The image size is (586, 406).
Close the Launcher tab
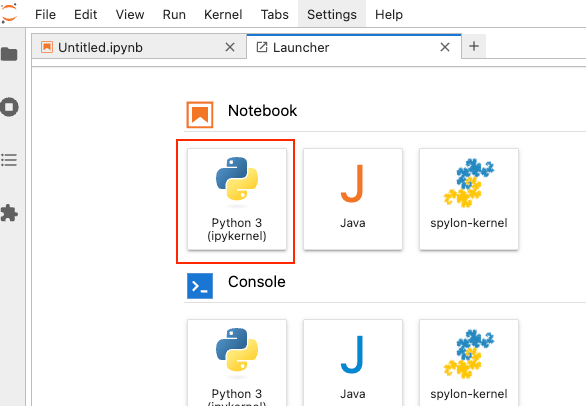(x=445, y=47)
